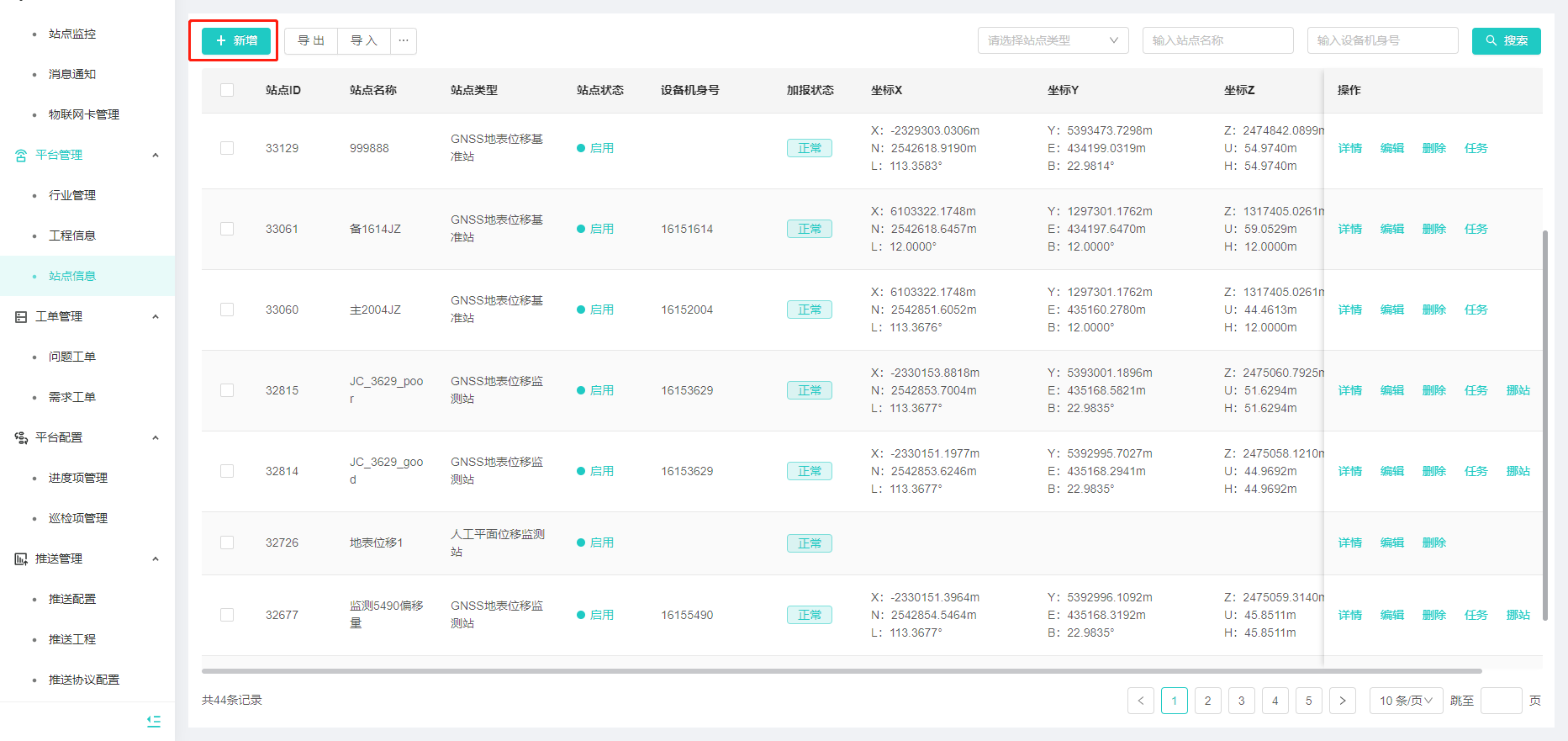This screenshot has height=741, width=1568.
Task: Go to previous page arrow
Action: point(1140,701)
